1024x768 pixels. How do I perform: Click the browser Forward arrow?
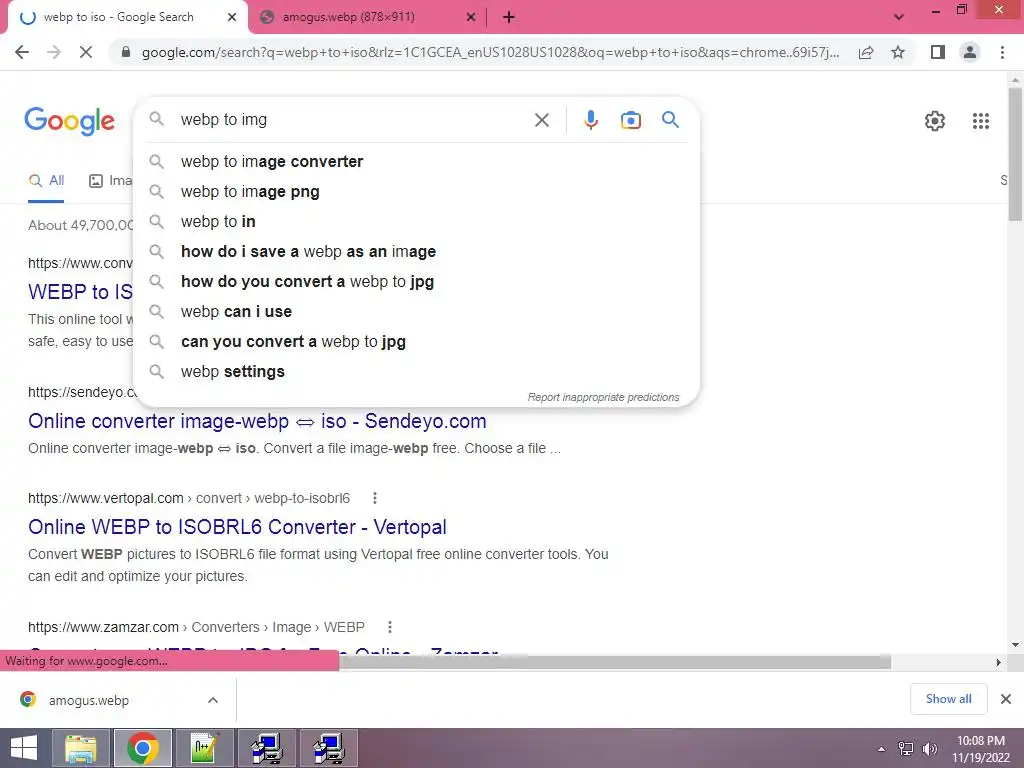(54, 52)
